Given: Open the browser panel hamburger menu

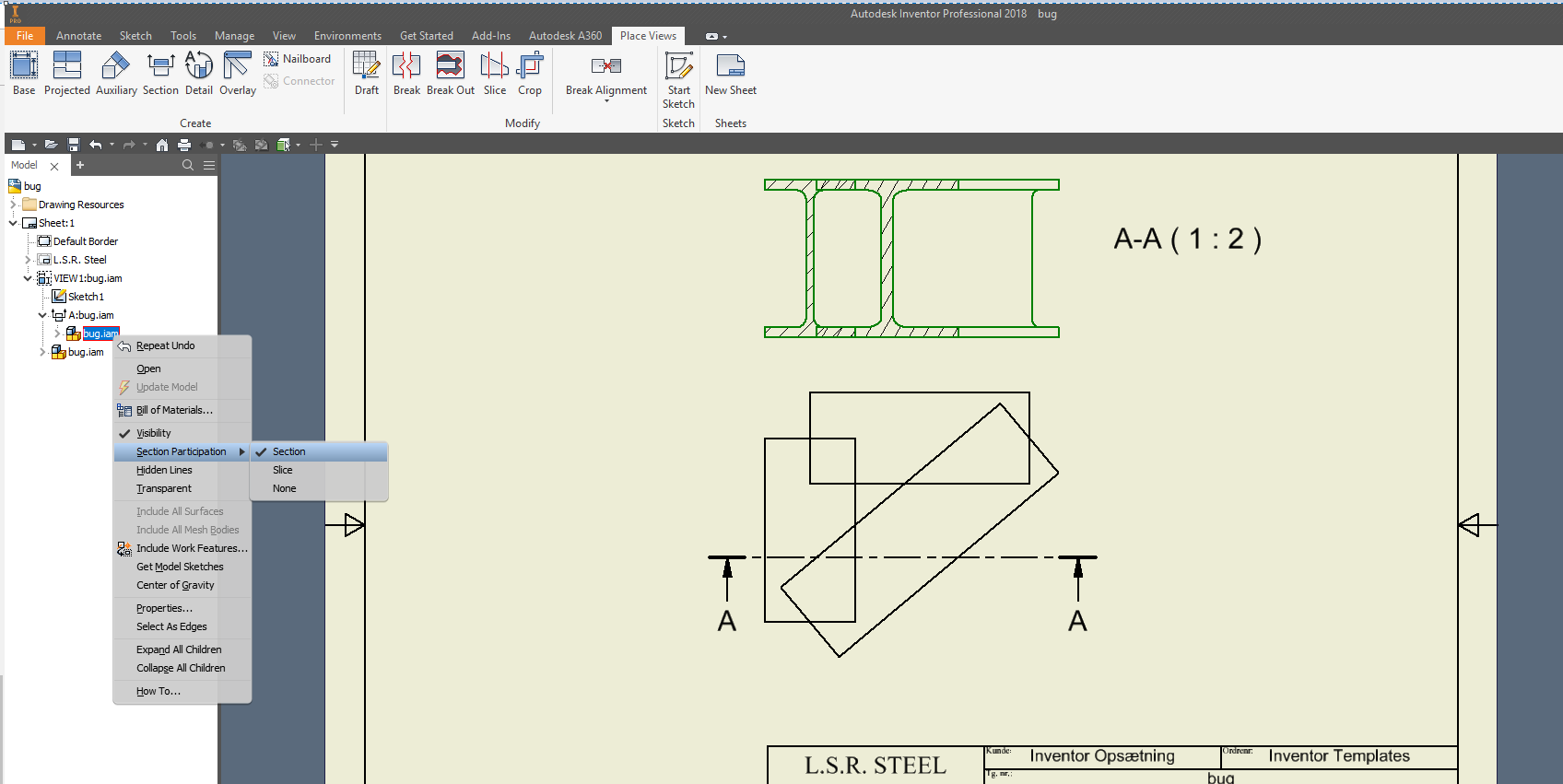Looking at the screenshot, I should pos(209,165).
